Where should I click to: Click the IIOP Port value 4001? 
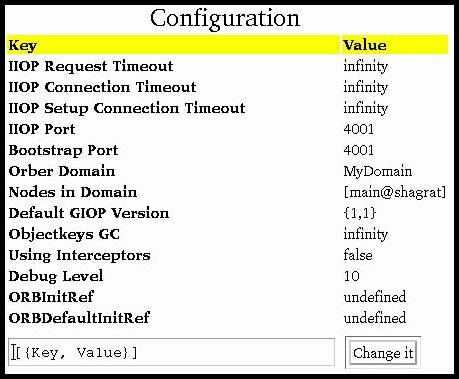(x=359, y=129)
